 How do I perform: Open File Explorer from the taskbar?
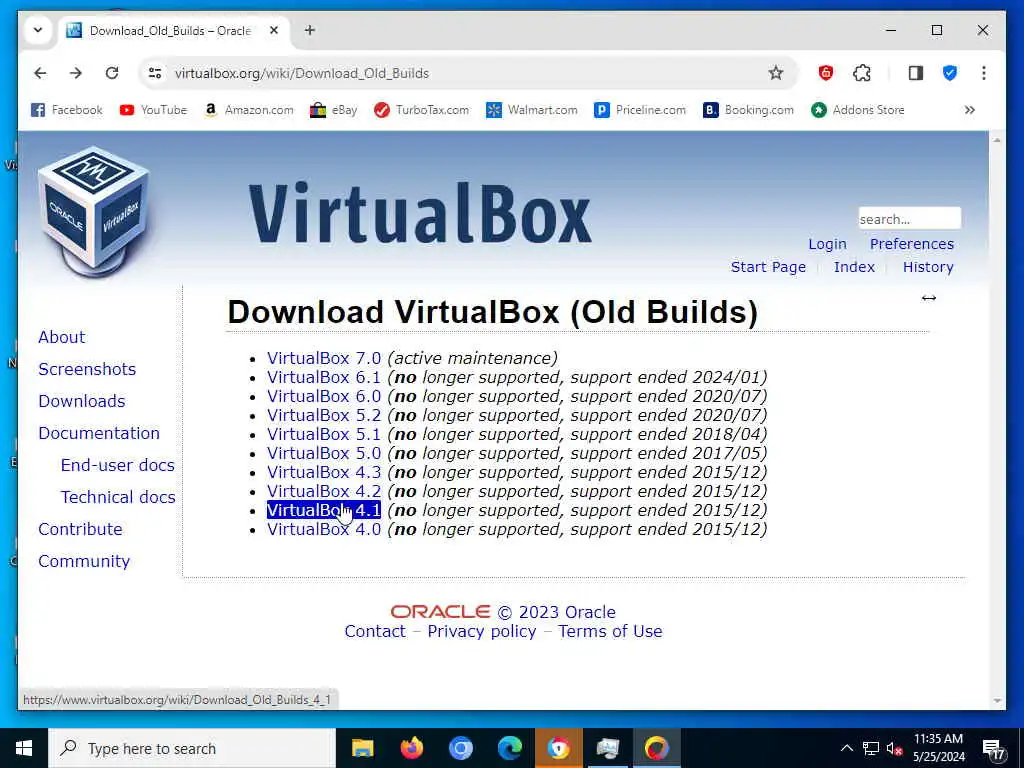pyautogui.click(x=362, y=748)
